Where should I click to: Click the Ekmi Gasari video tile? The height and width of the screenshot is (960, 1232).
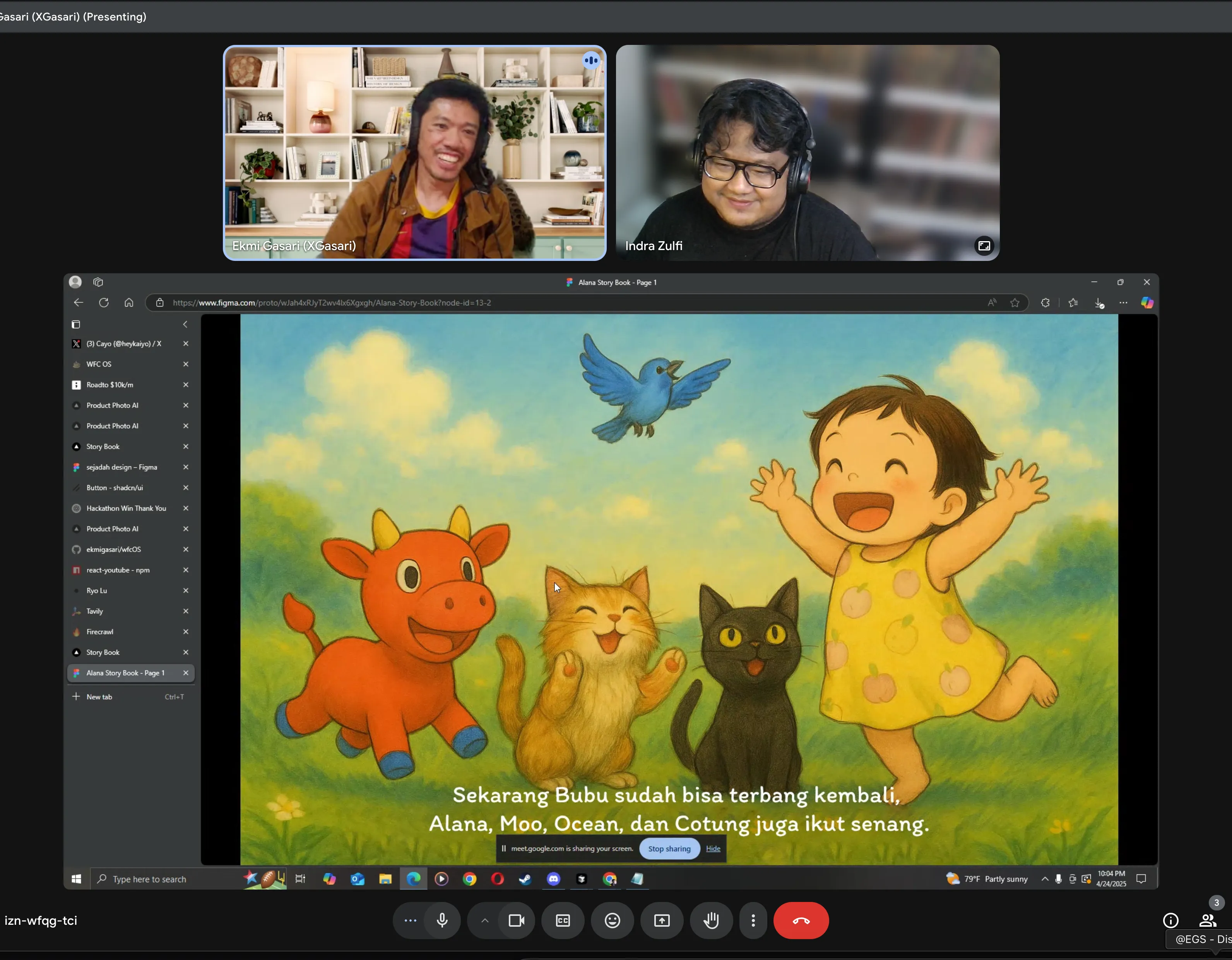(415, 153)
